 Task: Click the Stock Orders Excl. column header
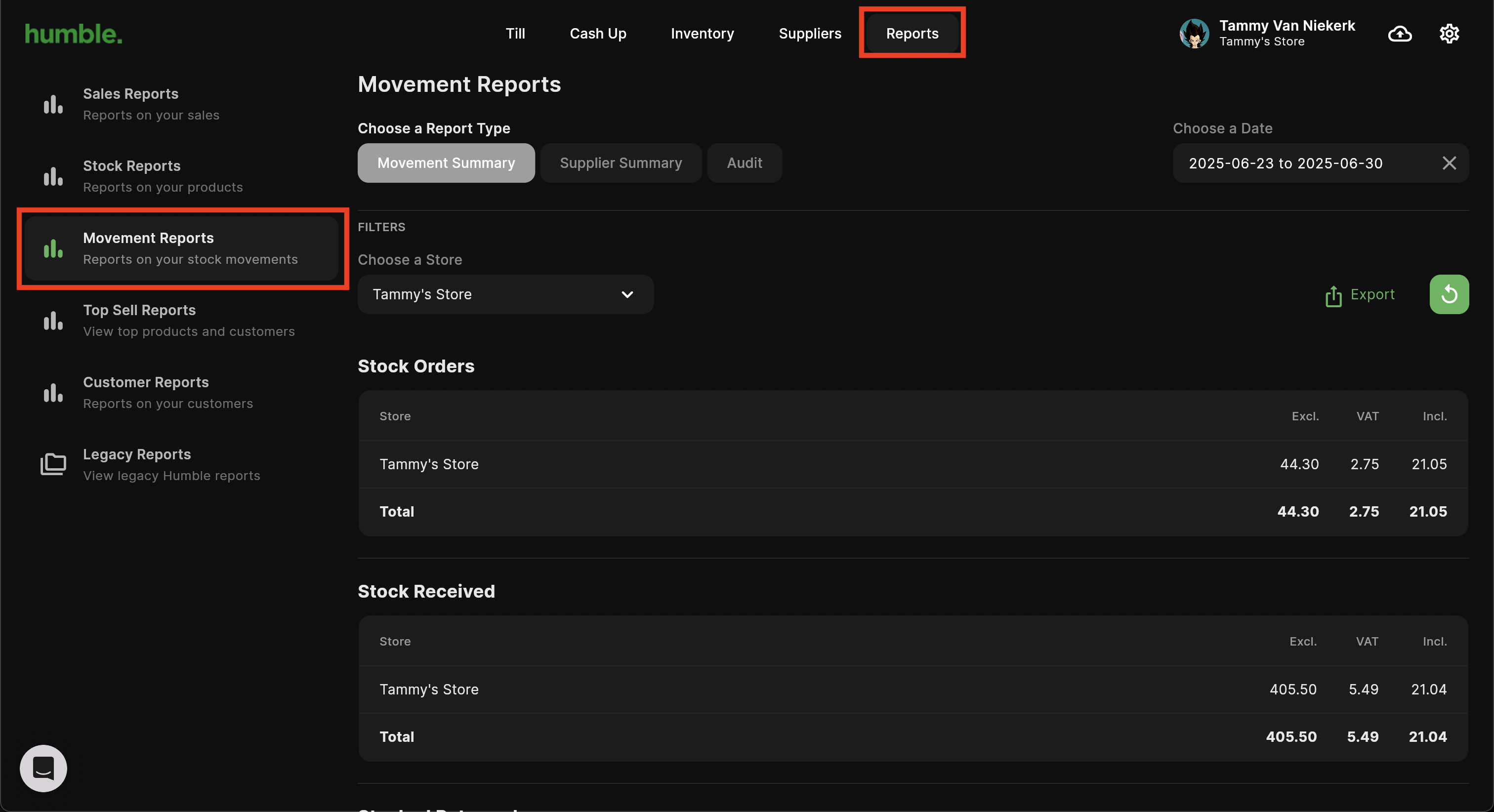click(1305, 416)
